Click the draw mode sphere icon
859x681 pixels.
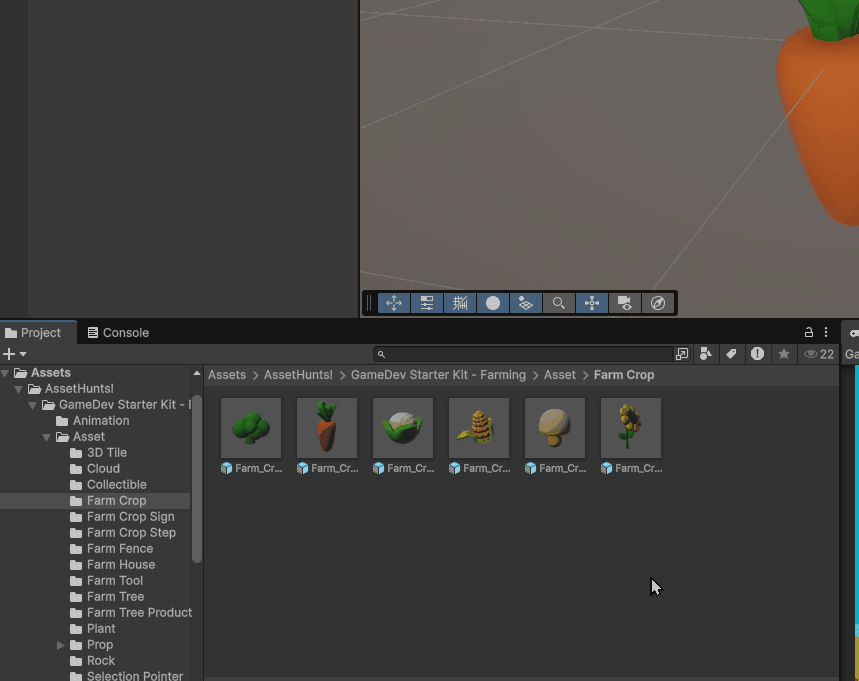point(493,303)
